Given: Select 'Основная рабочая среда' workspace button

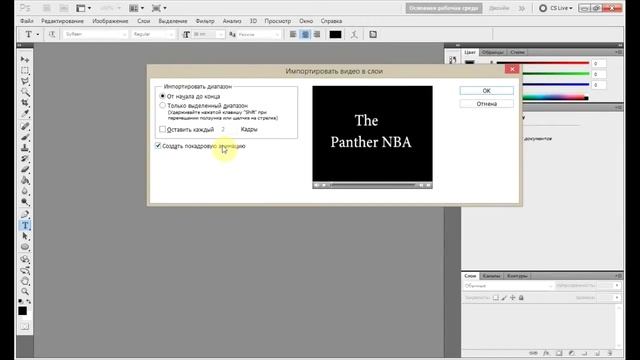Looking at the screenshot, I should click(444, 8).
